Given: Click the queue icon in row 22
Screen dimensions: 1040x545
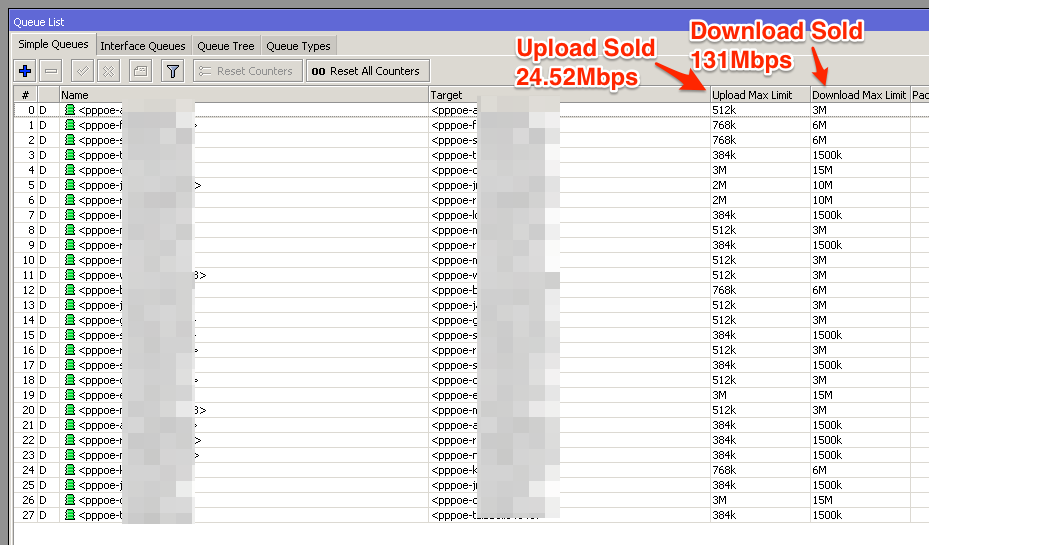Looking at the screenshot, I should pyautogui.click(x=70, y=440).
